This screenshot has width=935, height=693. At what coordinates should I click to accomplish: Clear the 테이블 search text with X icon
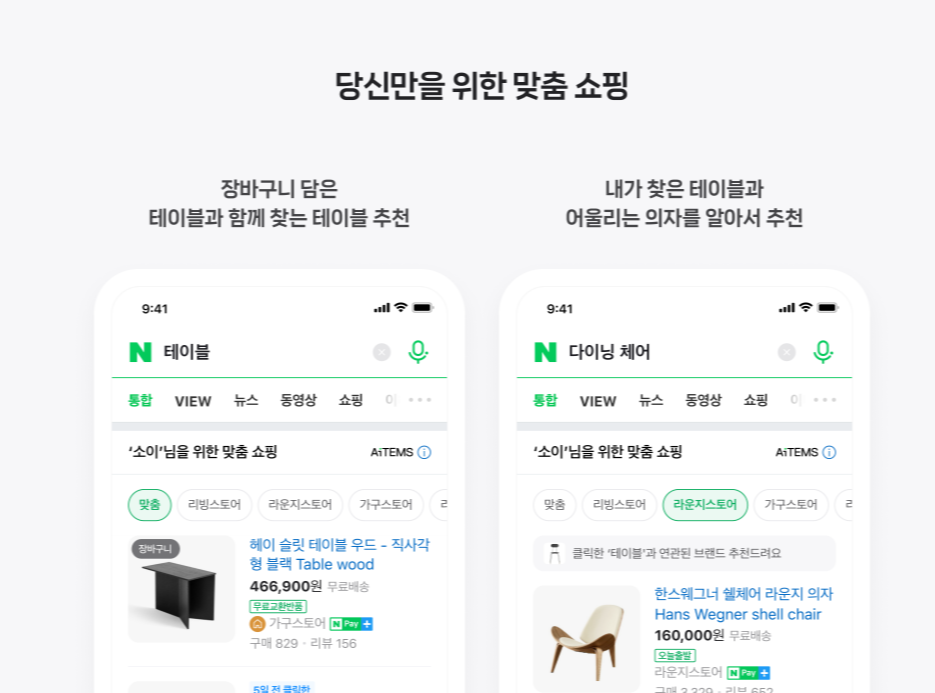tap(382, 352)
